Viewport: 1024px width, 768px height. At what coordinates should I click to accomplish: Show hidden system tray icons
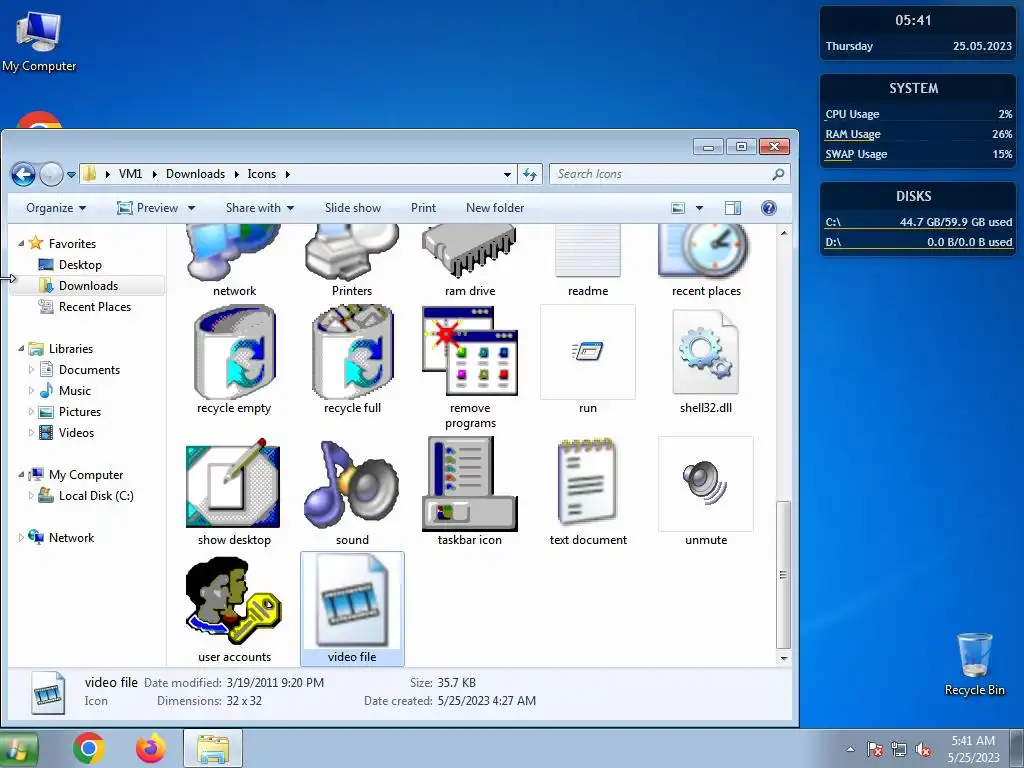850,750
